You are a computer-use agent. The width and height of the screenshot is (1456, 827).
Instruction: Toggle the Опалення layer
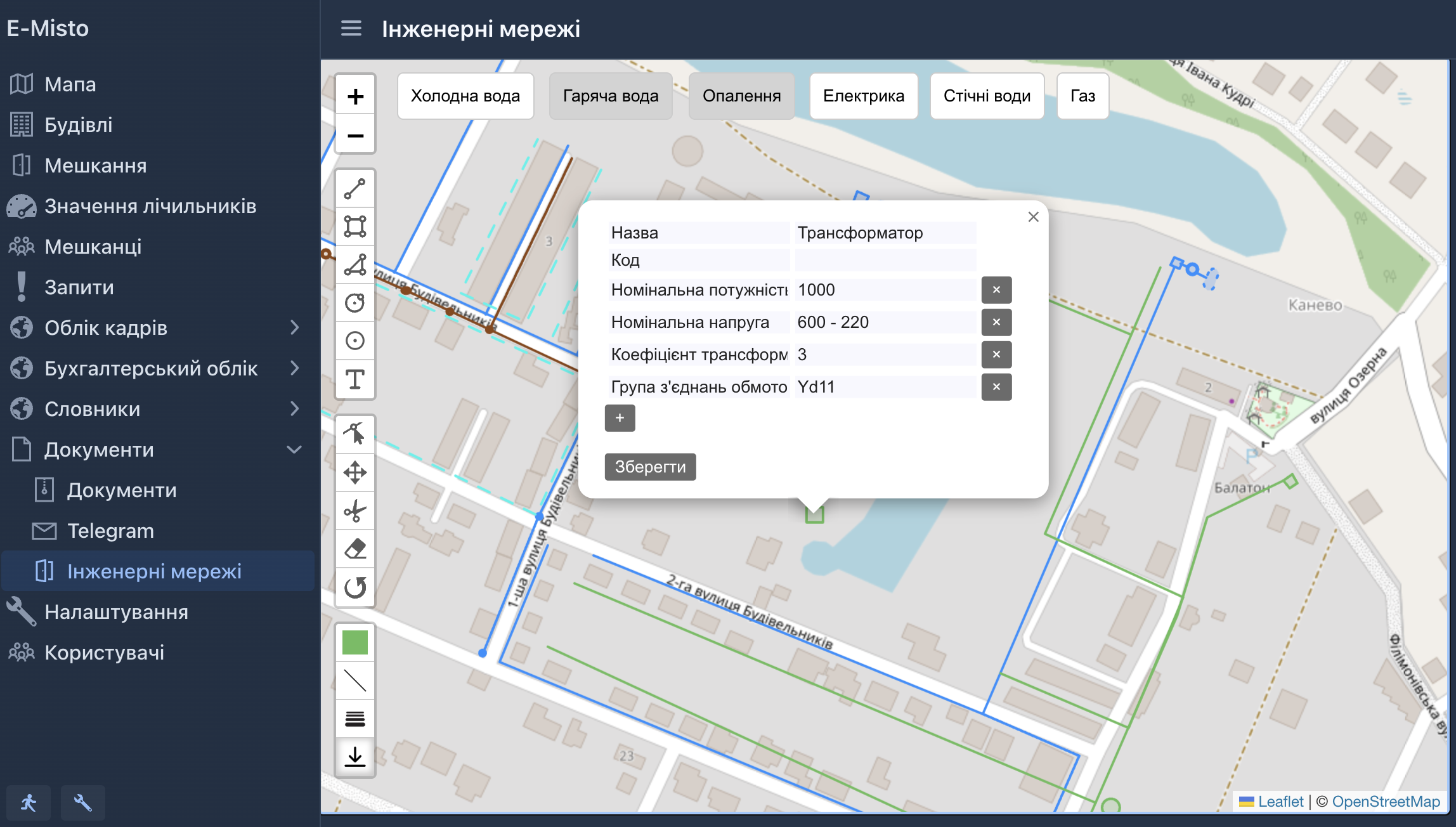[x=741, y=96]
